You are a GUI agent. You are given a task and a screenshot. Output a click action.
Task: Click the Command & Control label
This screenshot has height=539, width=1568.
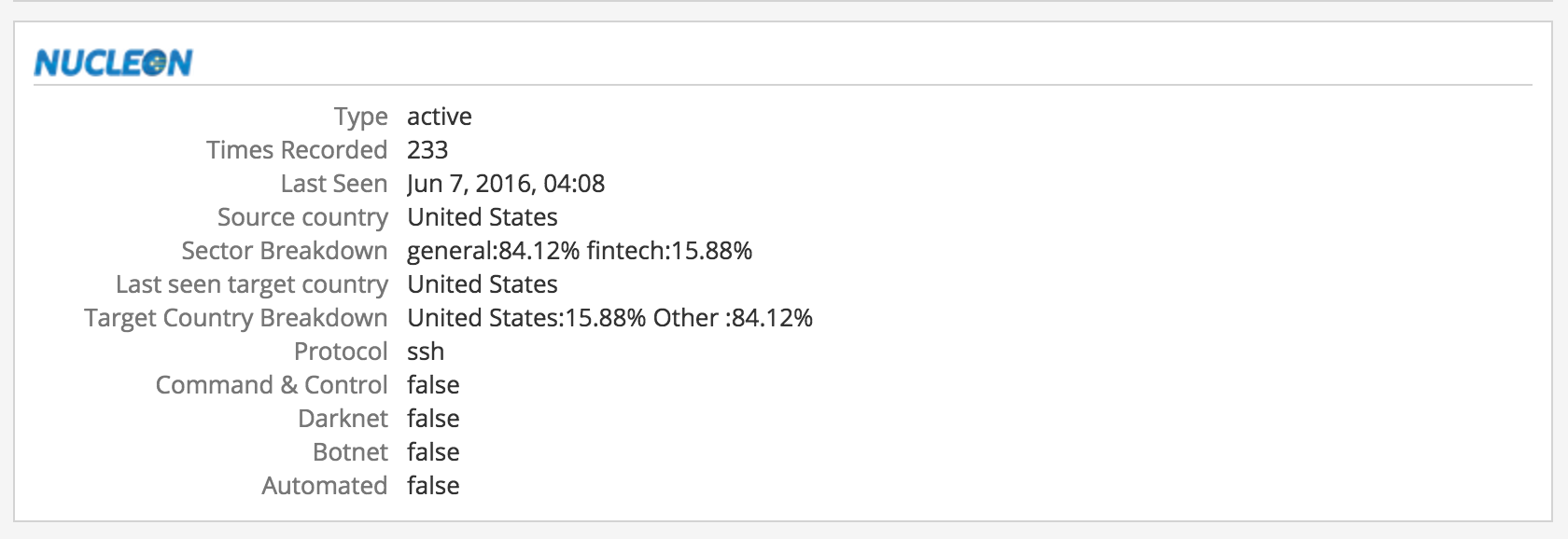(271, 385)
